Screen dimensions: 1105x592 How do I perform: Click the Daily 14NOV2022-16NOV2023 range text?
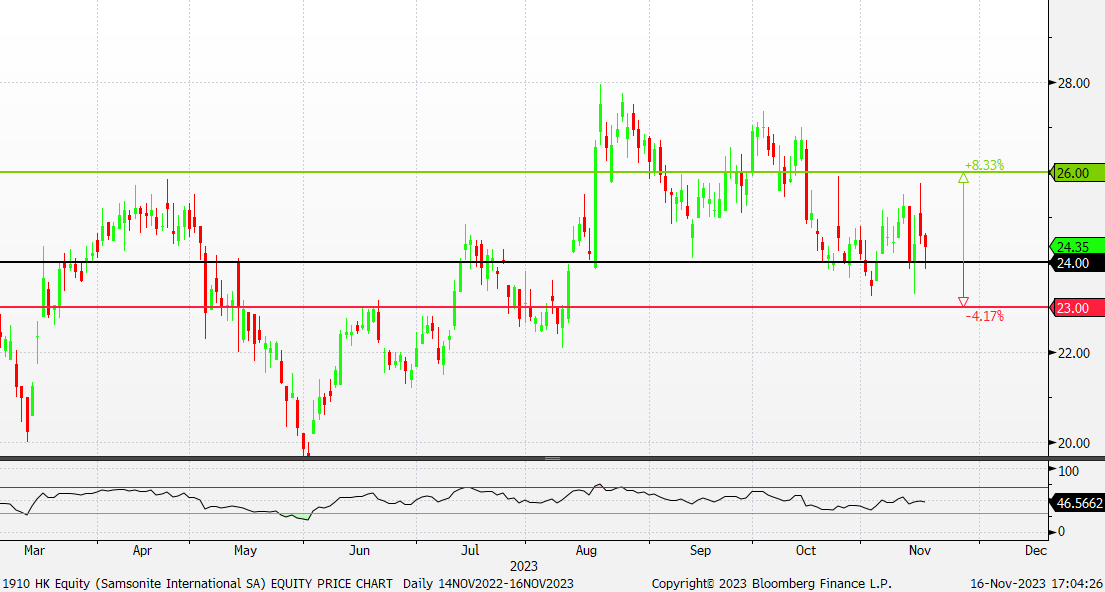pos(488,584)
